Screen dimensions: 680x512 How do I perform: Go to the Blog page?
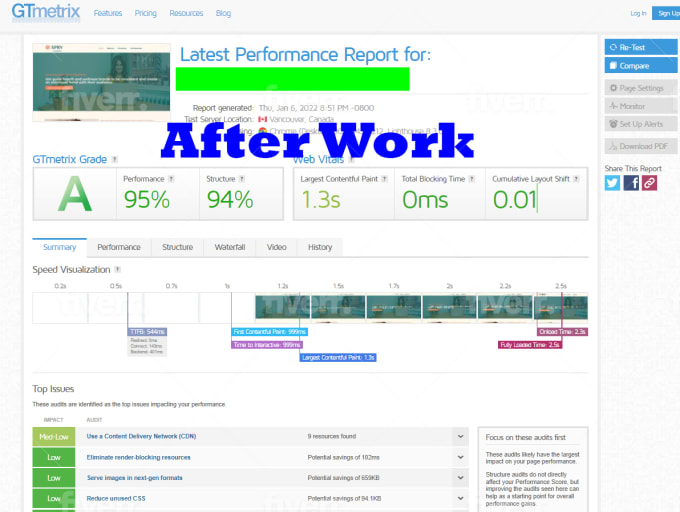point(223,13)
